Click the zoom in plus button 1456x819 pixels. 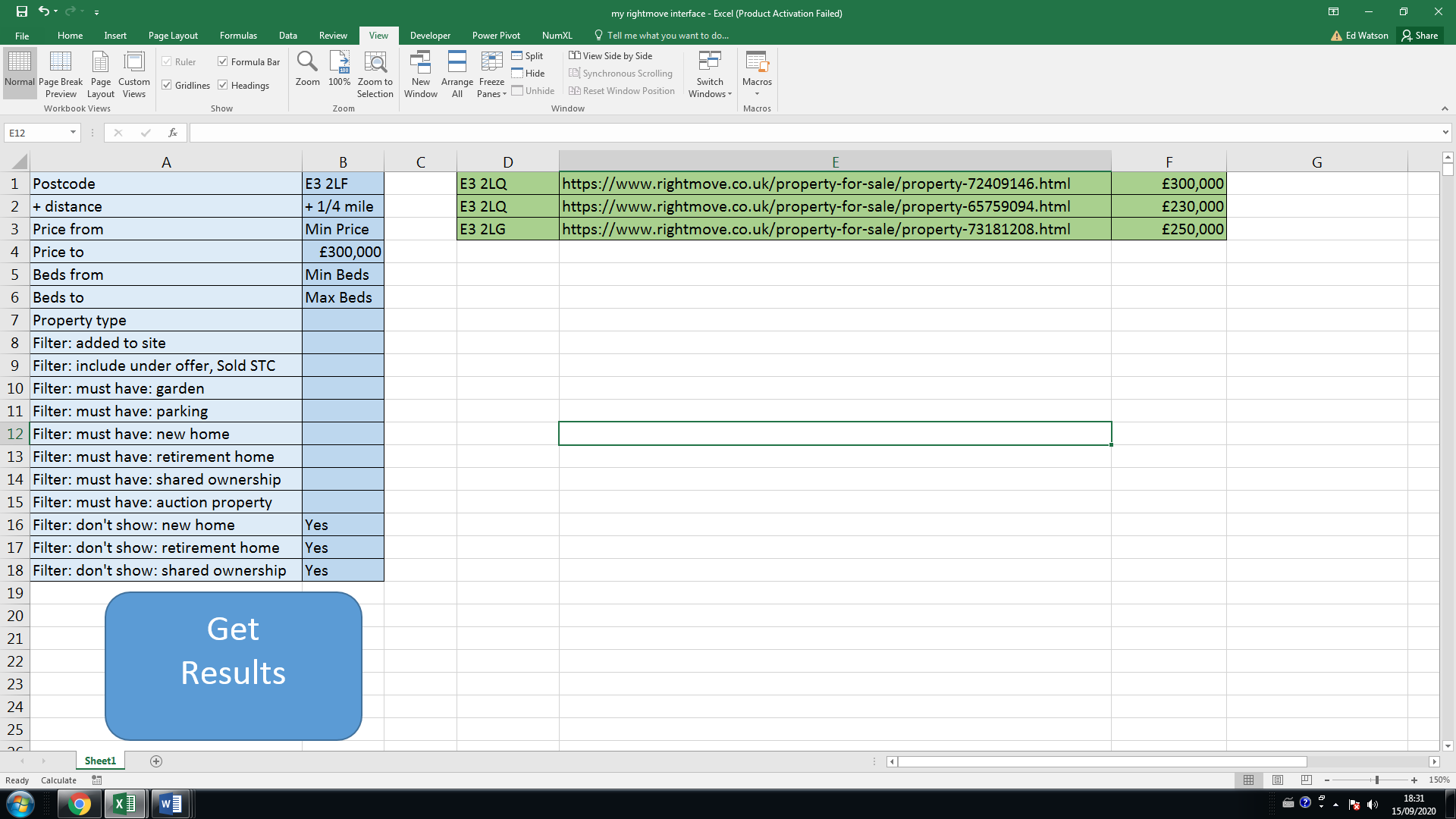1414,780
